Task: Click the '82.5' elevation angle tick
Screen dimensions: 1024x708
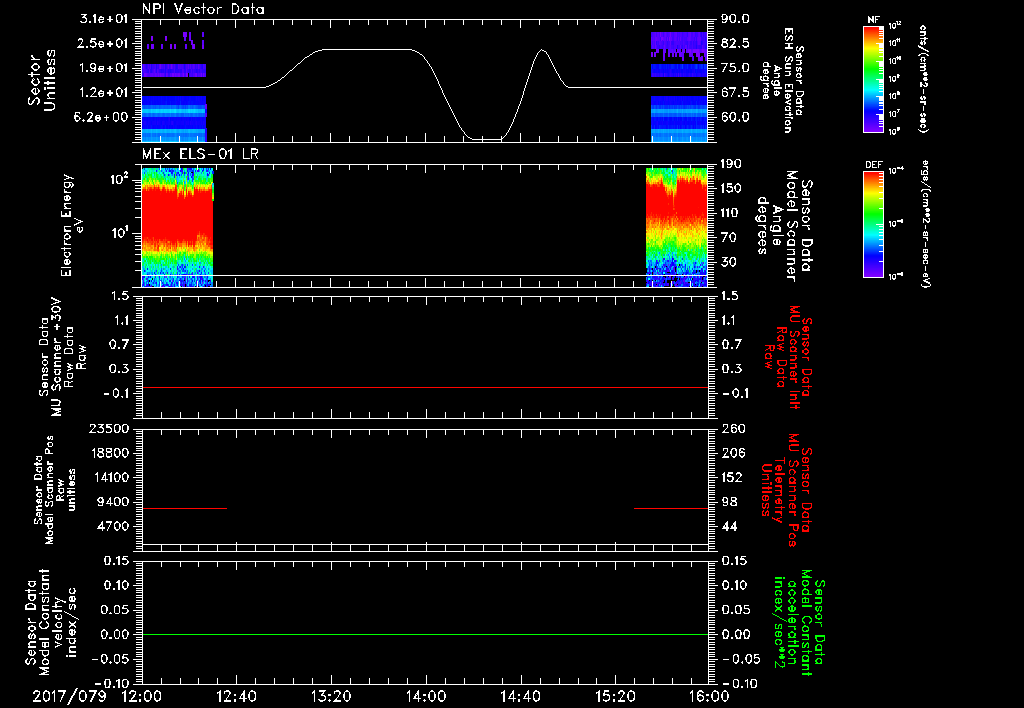Action: (x=735, y=43)
